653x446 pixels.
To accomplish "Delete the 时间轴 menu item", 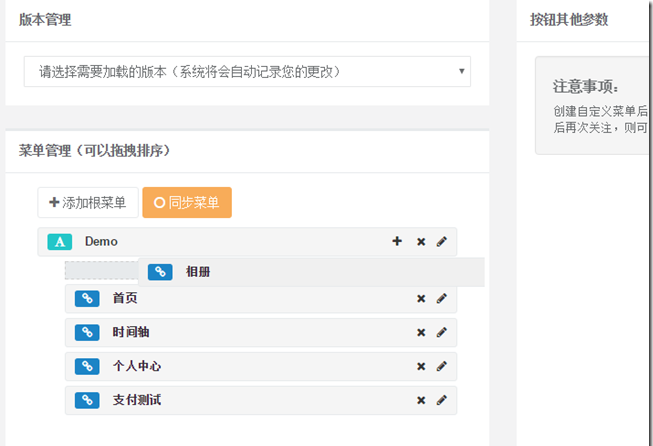I will click(421, 332).
